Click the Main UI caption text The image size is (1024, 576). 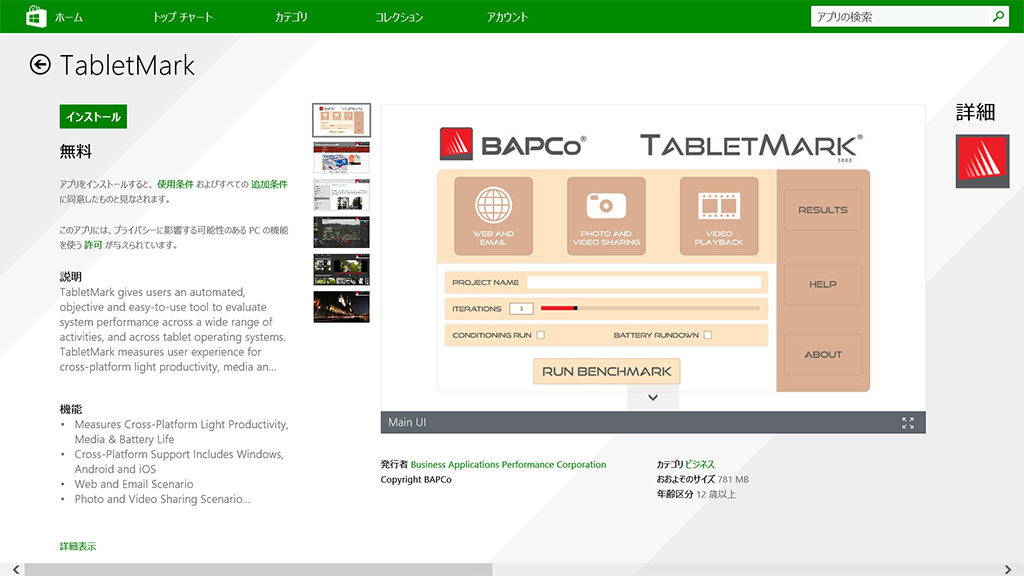407,423
